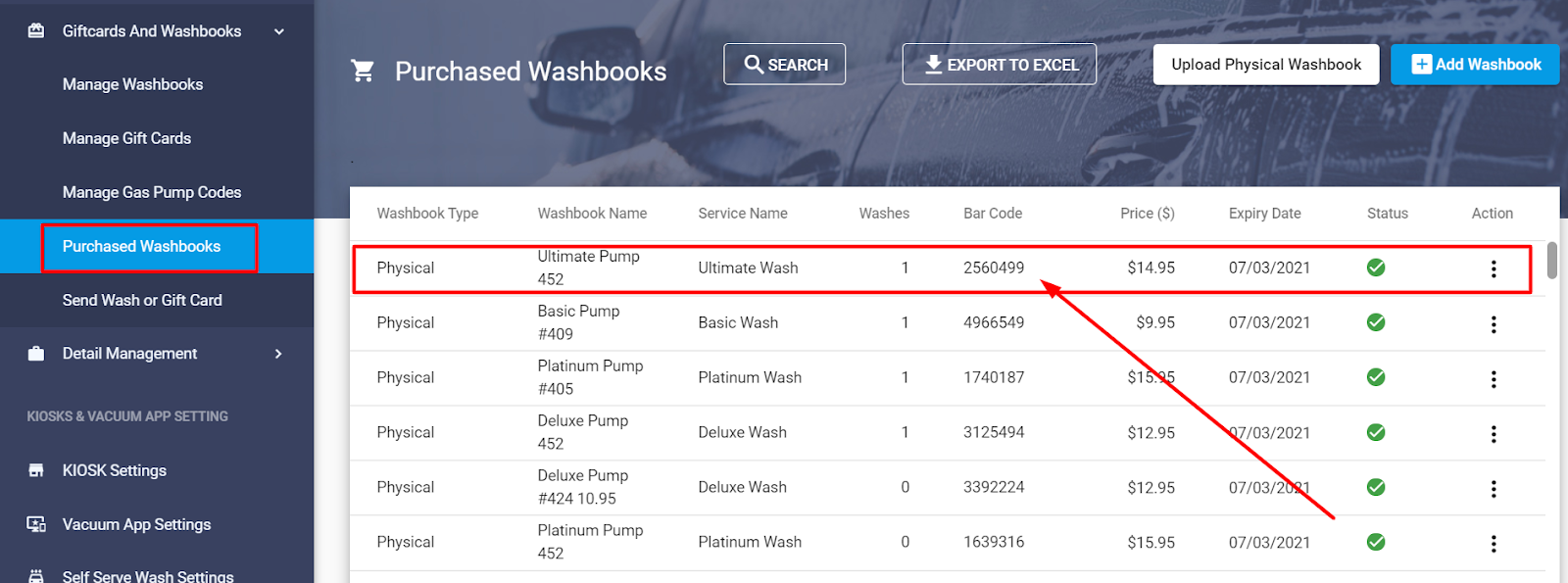Click Add Washbook button
Screen dimensions: 1568x583
click(1475, 65)
